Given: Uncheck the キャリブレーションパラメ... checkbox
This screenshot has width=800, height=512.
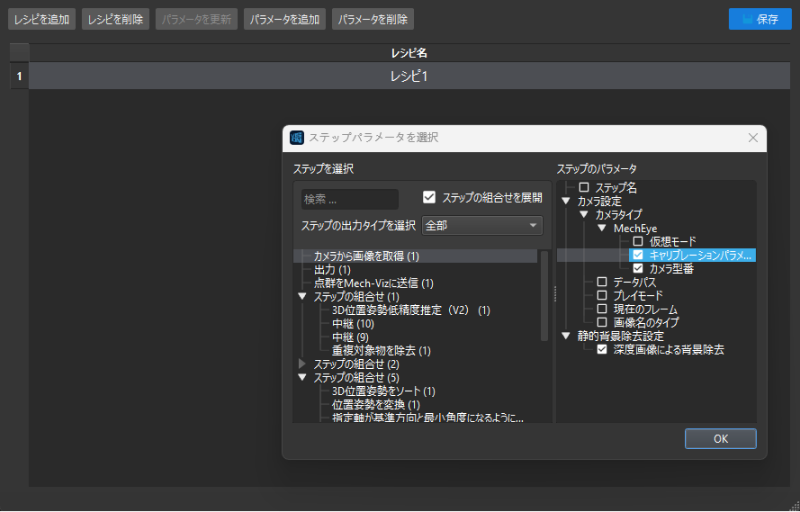Looking at the screenshot, I should [638, 255].
